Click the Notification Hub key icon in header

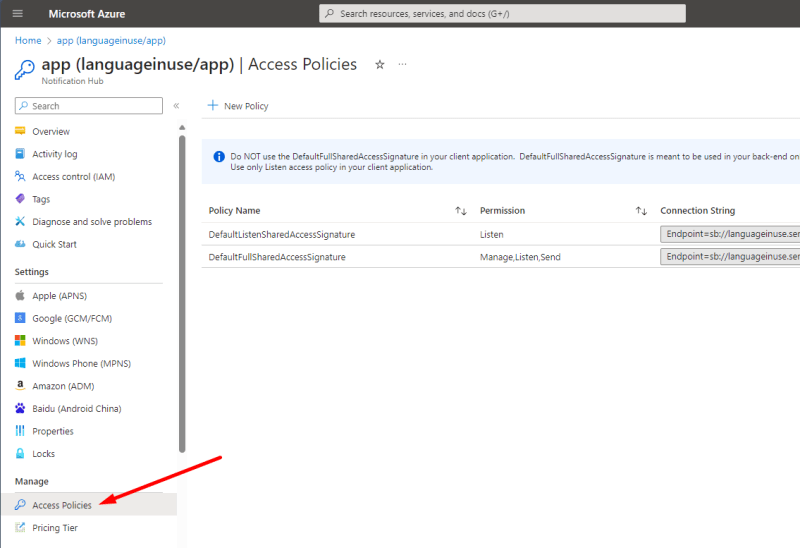pyautogui.click(x=24, y=70)
